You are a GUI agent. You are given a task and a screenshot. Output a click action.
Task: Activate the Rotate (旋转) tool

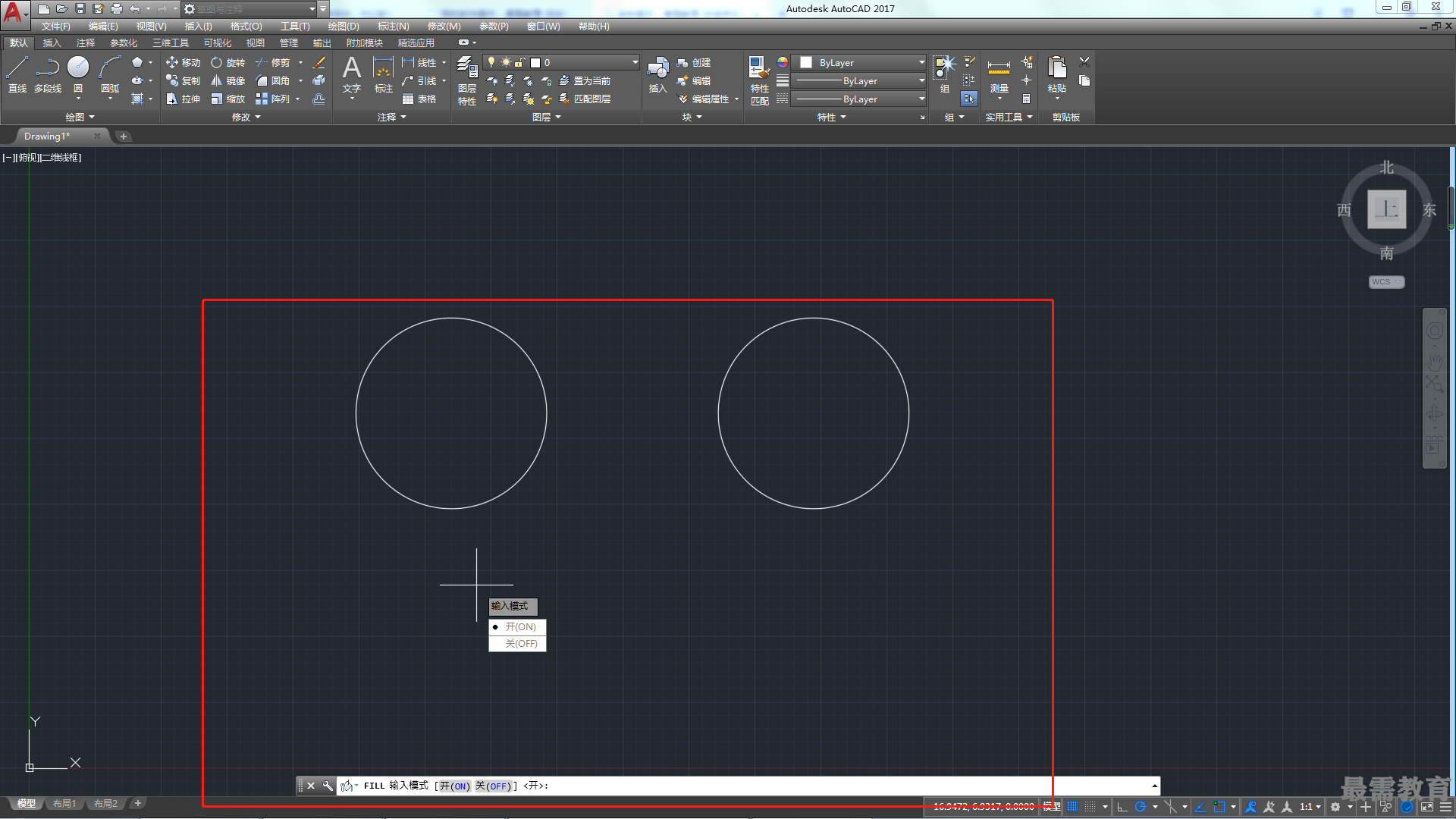click(x=227, y=63)
